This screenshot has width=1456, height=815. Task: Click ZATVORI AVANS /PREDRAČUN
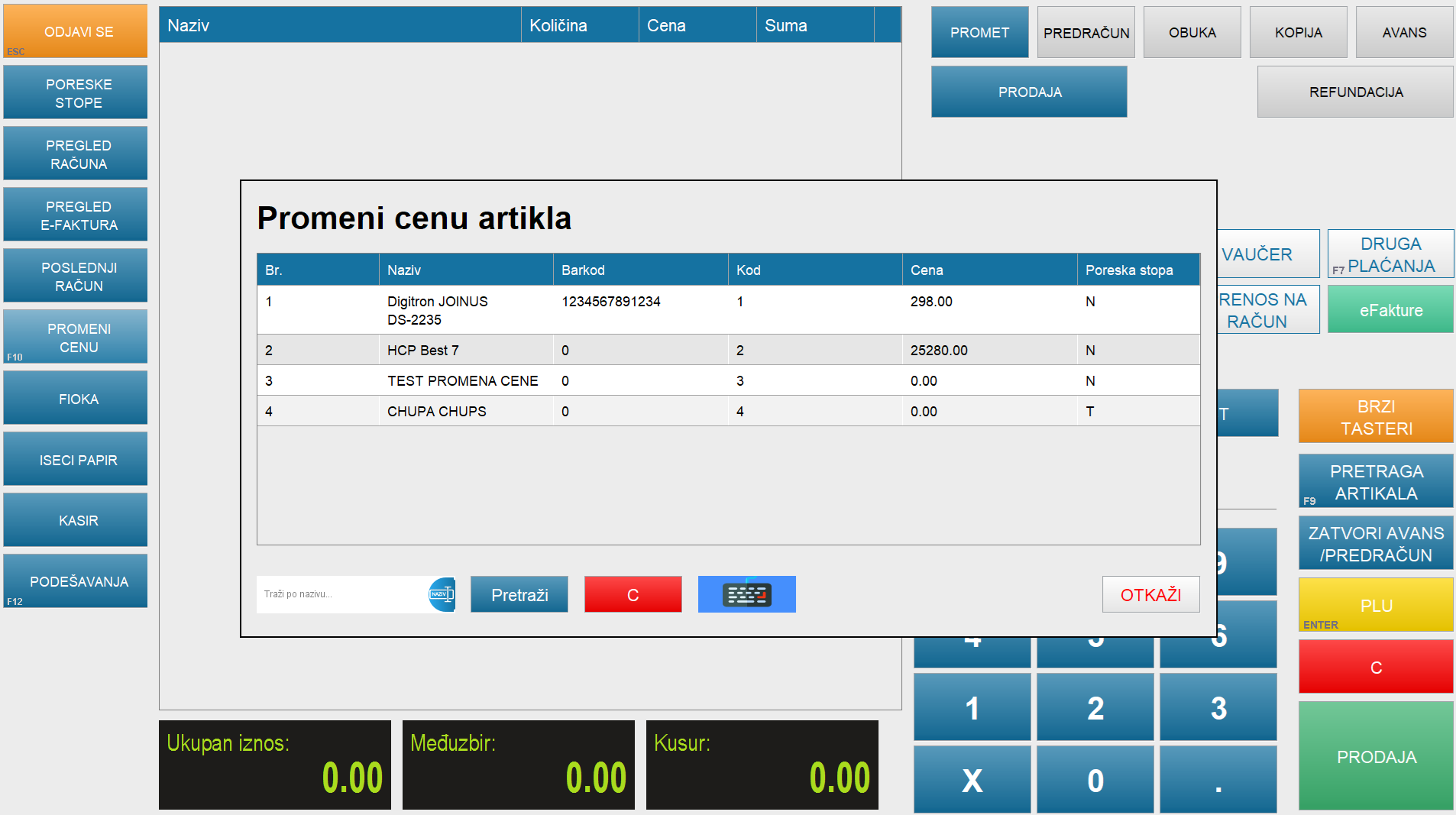1376,543
